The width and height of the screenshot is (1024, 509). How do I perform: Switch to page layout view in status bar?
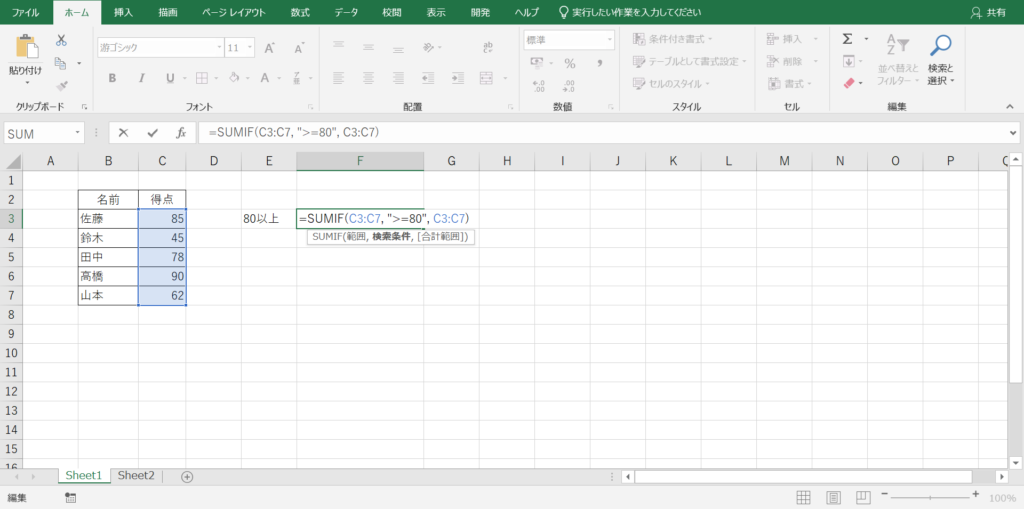tap(831, 497)
